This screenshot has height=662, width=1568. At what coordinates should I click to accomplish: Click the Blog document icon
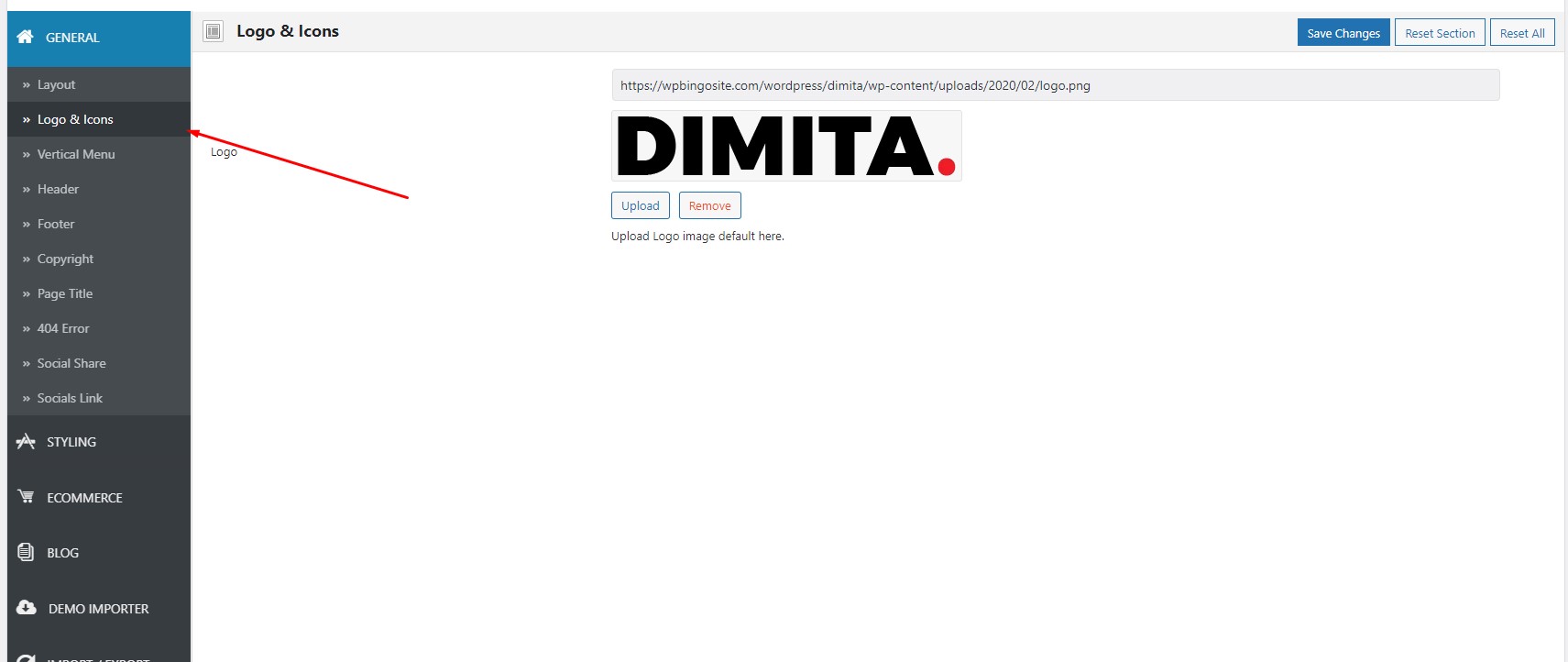click(x=26, y=552)
